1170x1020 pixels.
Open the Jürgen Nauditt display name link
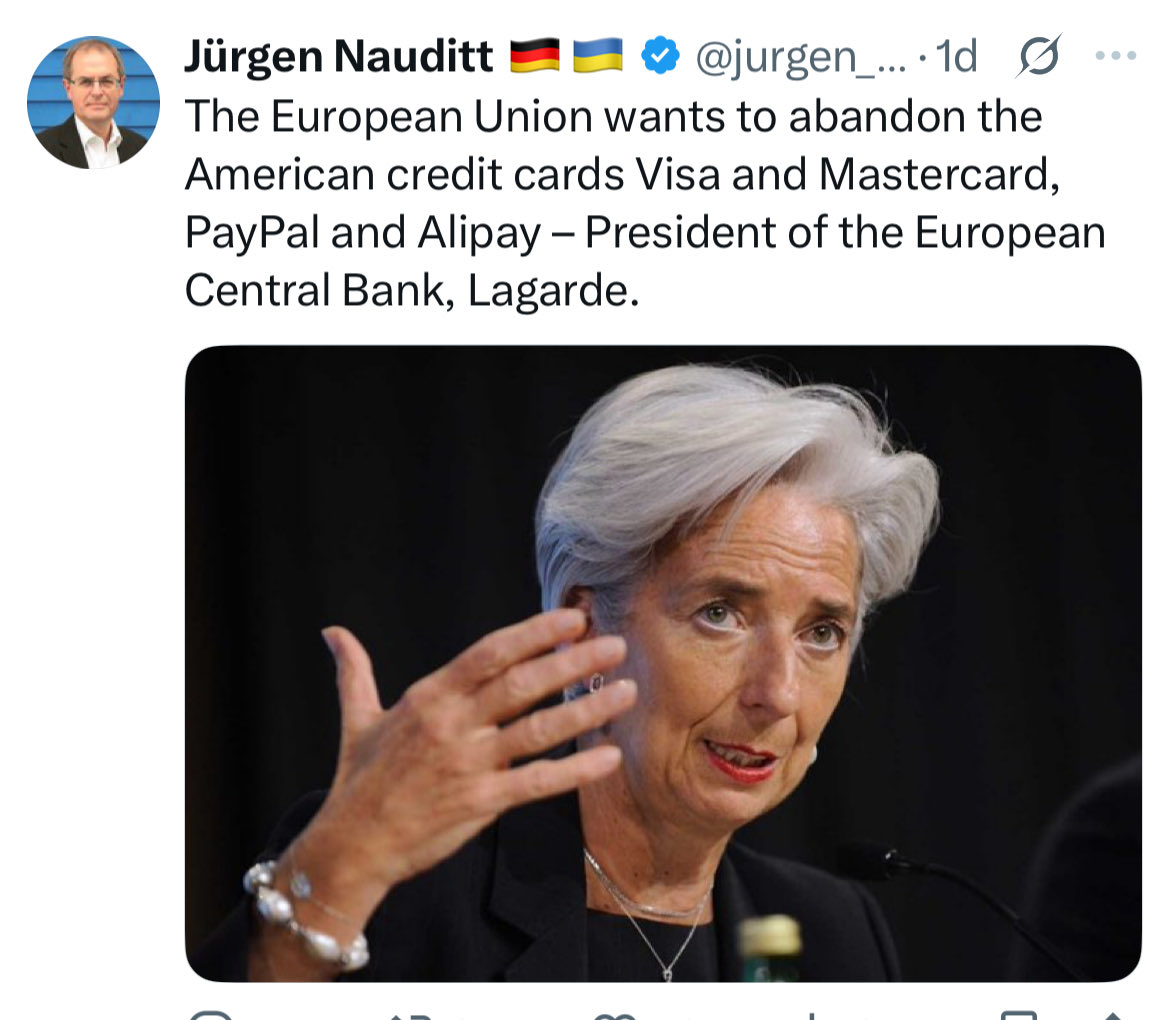pos(339,57)
